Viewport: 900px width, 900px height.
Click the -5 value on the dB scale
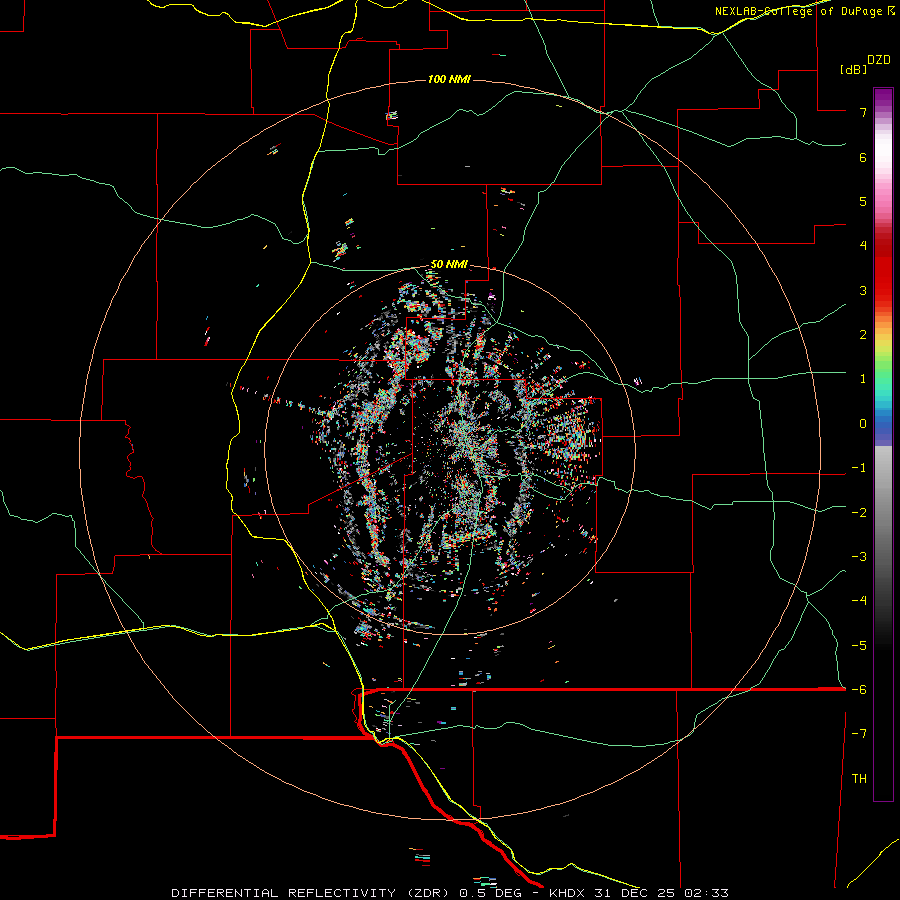tap(859, 646)
